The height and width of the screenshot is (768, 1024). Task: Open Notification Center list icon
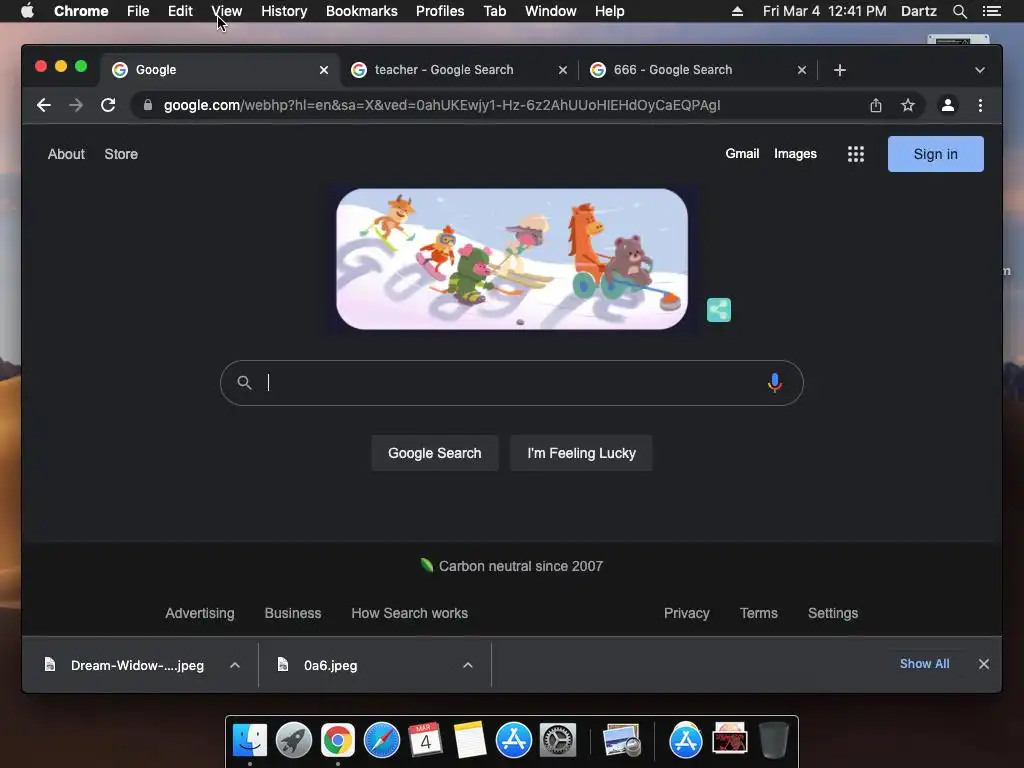(x=991, y=11)
